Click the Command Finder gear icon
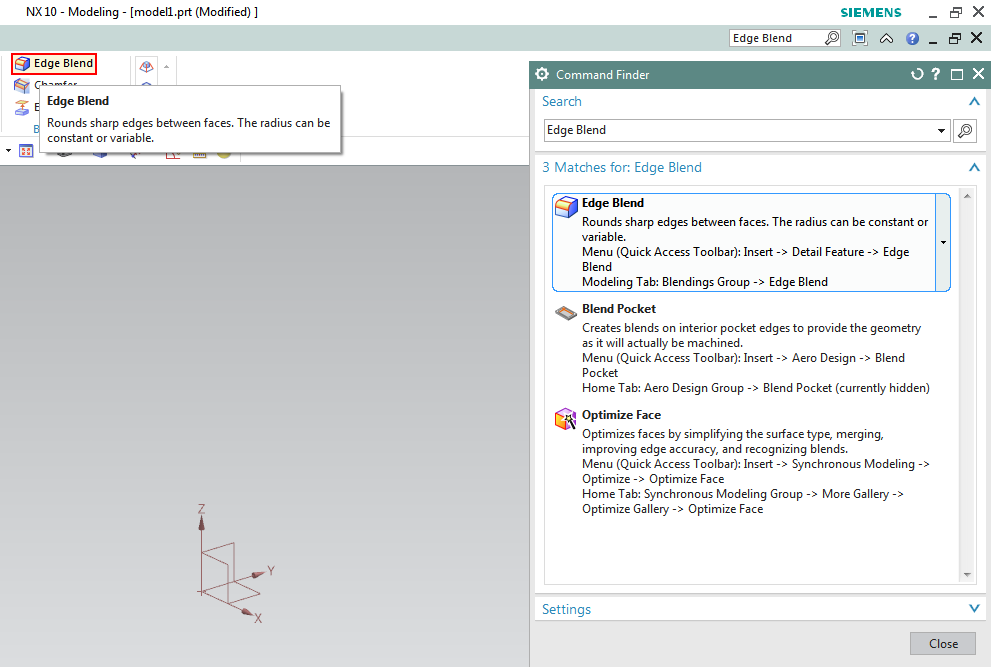The height and width of the screenshot is (667, 991). pos(542,74)
